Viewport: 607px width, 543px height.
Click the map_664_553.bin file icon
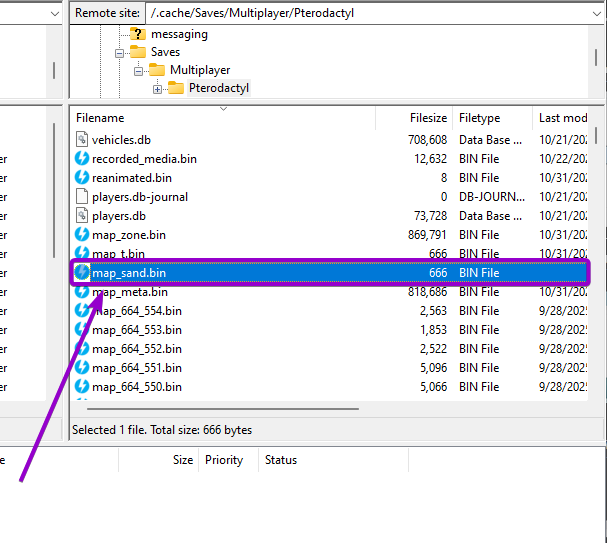pos(82,329)
